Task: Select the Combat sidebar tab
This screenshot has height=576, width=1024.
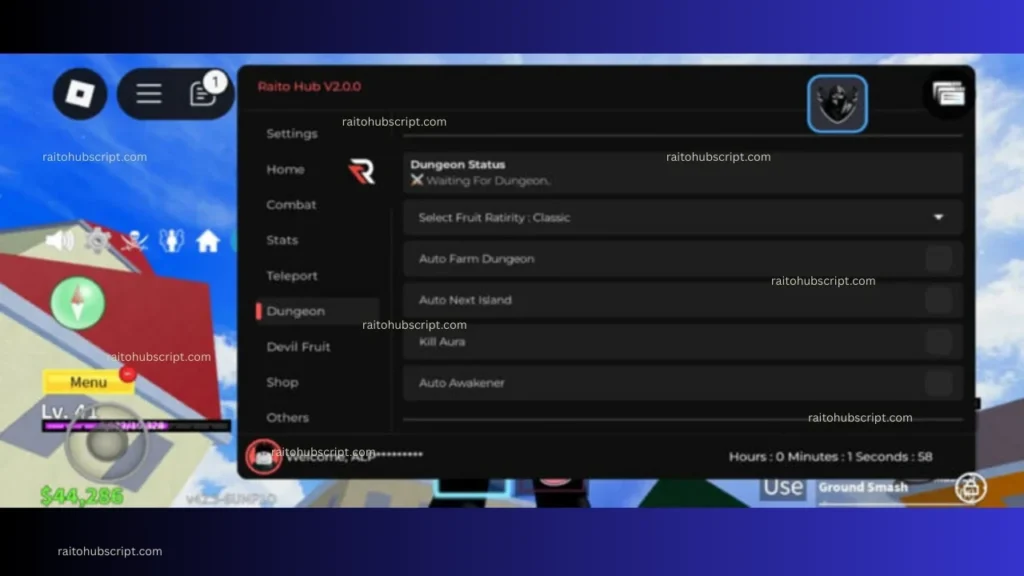Action: (291, 204)
